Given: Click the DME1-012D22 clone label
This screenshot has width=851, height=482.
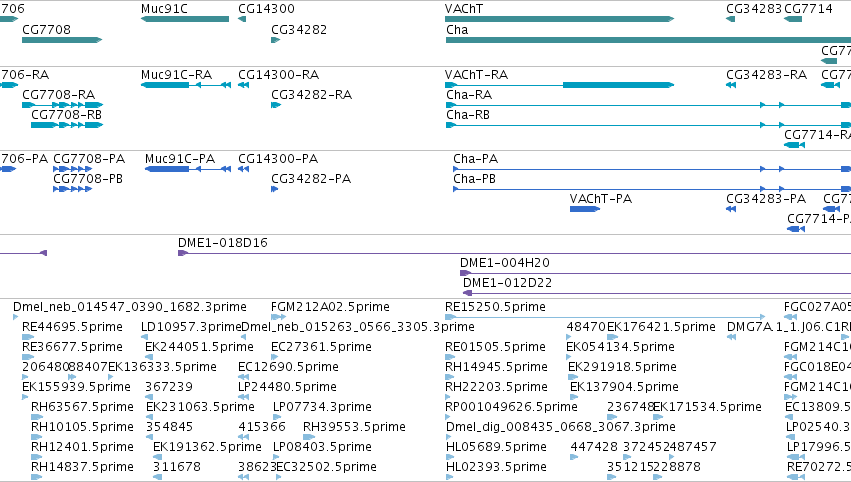Looking at the screenshot, I should pyautogui.click(x=507, y=283).
